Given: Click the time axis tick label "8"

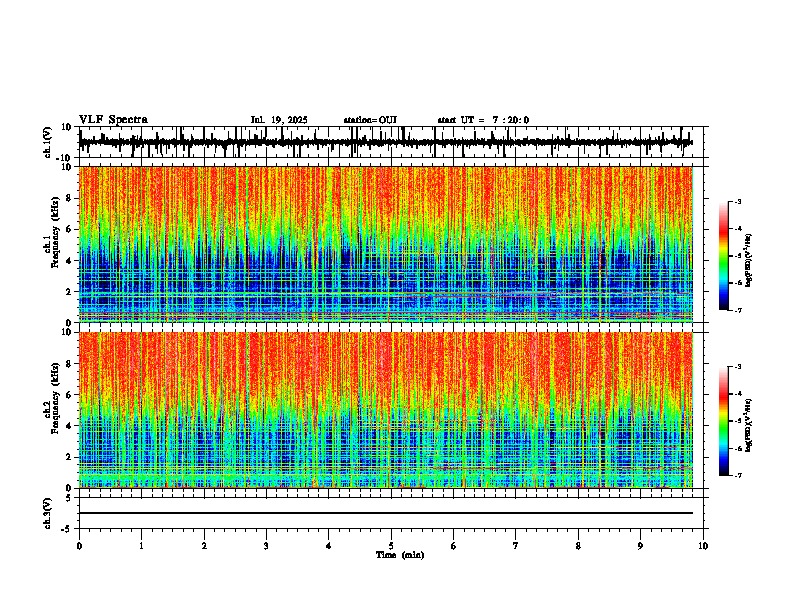Looking at the screenshot, I should point(578,546).
